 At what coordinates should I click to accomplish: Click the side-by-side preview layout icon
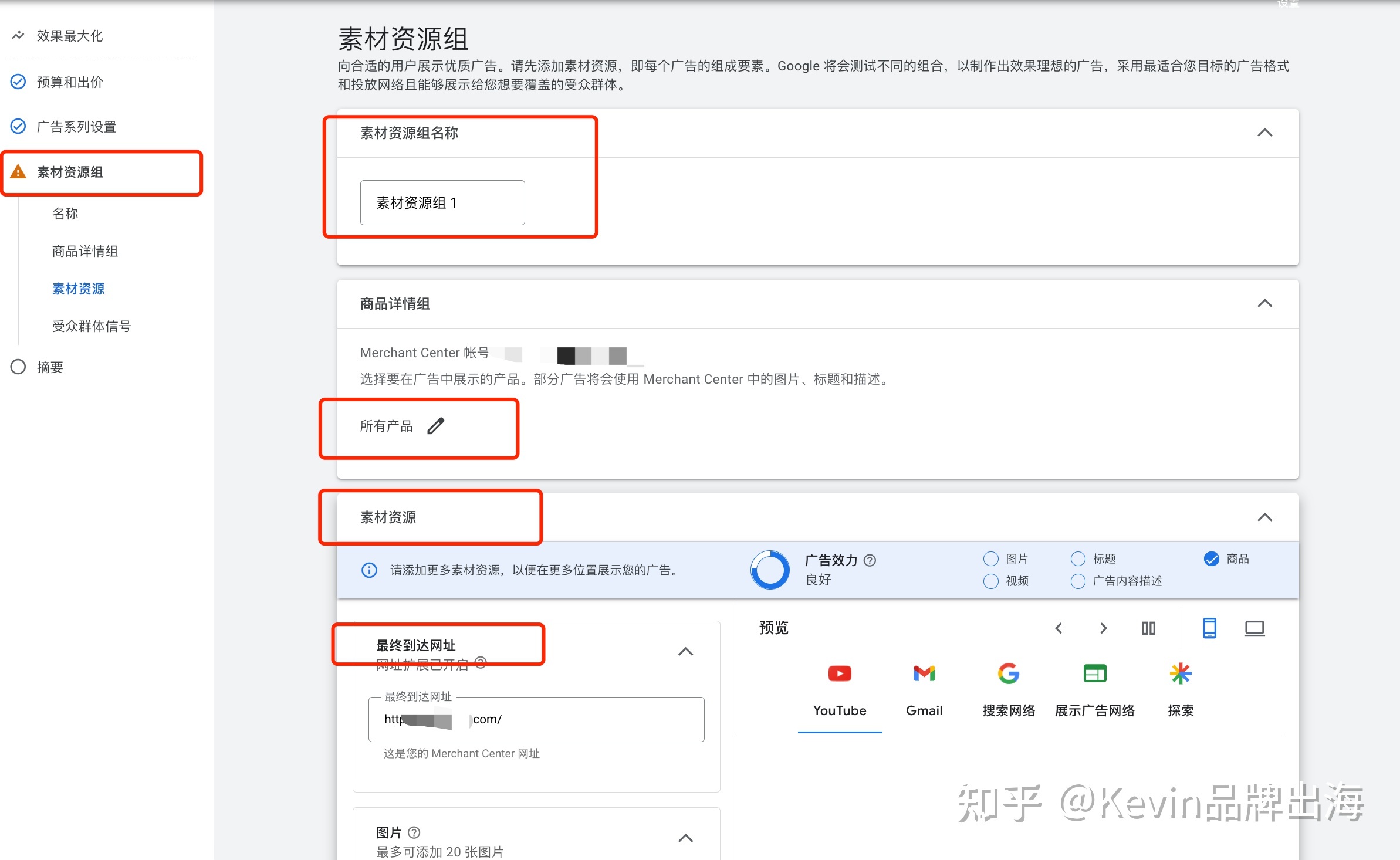[x=1147, y=627]
